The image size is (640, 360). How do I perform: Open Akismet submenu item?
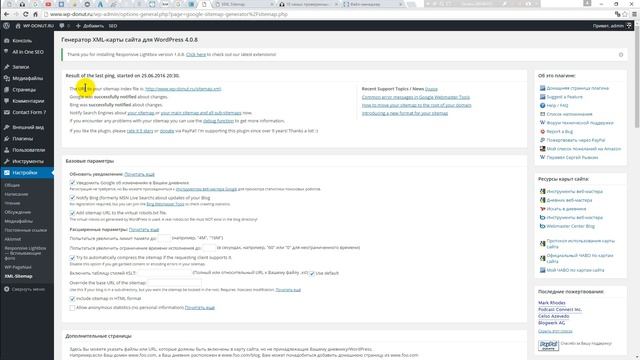13,239
